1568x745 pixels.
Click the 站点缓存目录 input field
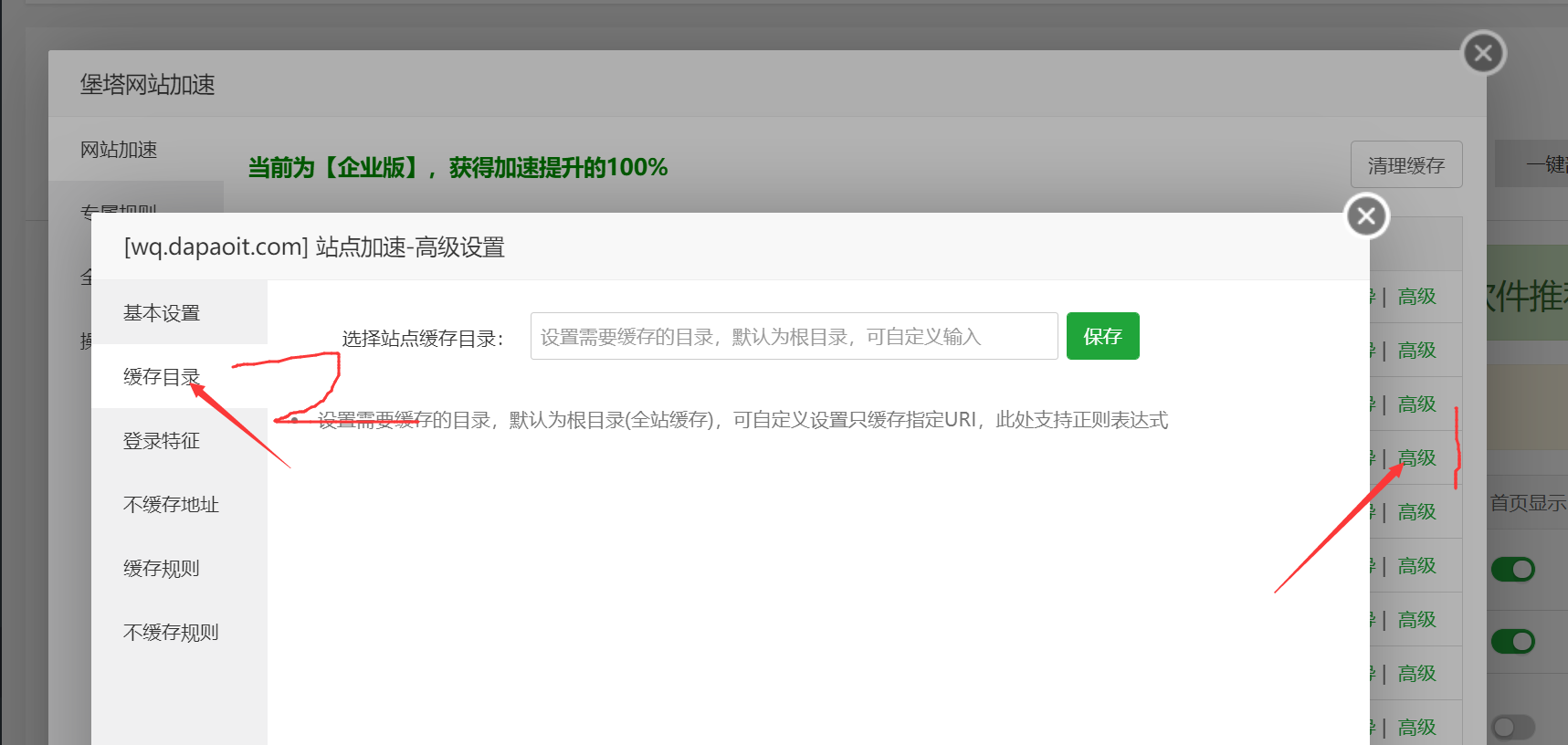pos(794,336)
